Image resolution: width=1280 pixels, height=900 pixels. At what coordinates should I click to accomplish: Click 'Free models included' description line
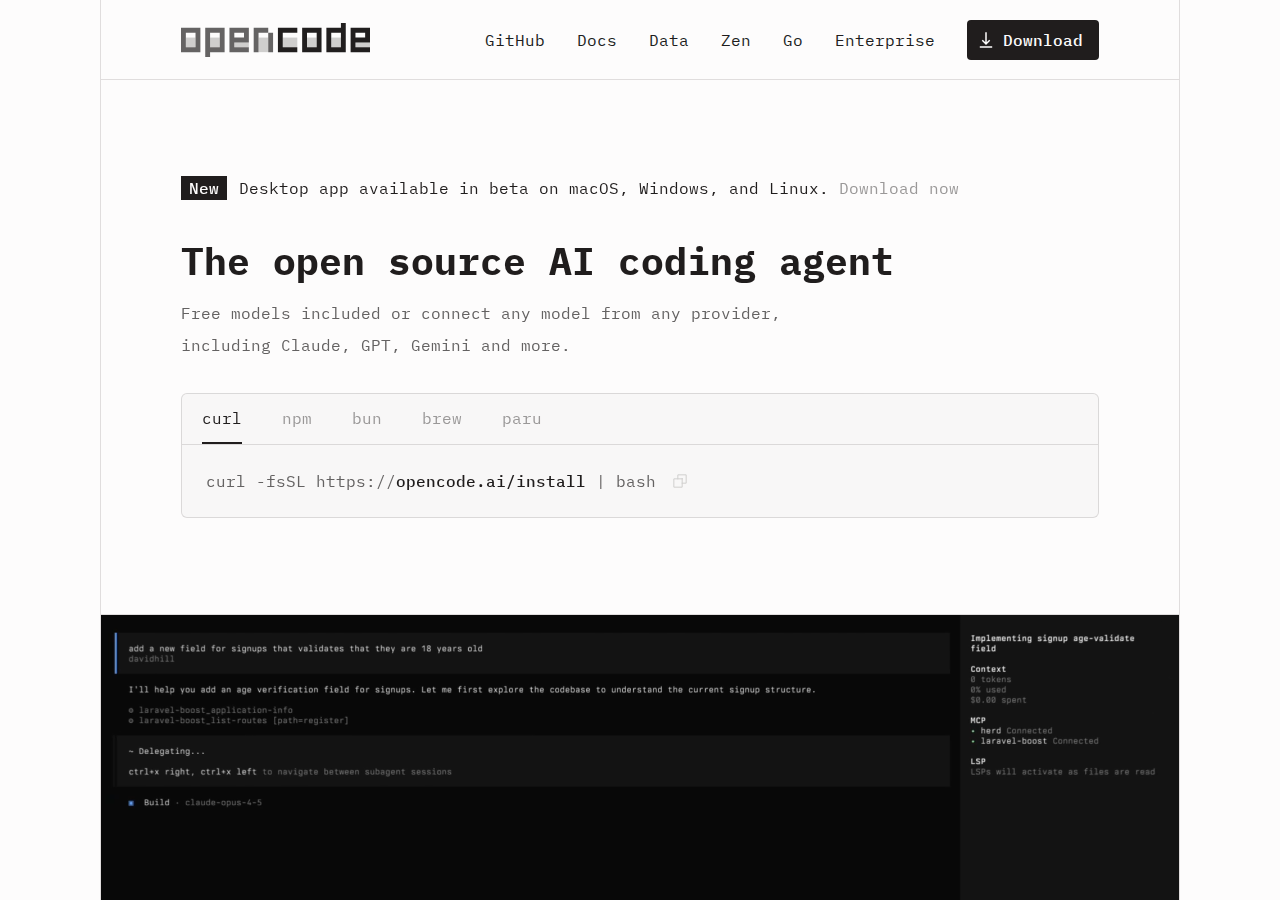481,314
